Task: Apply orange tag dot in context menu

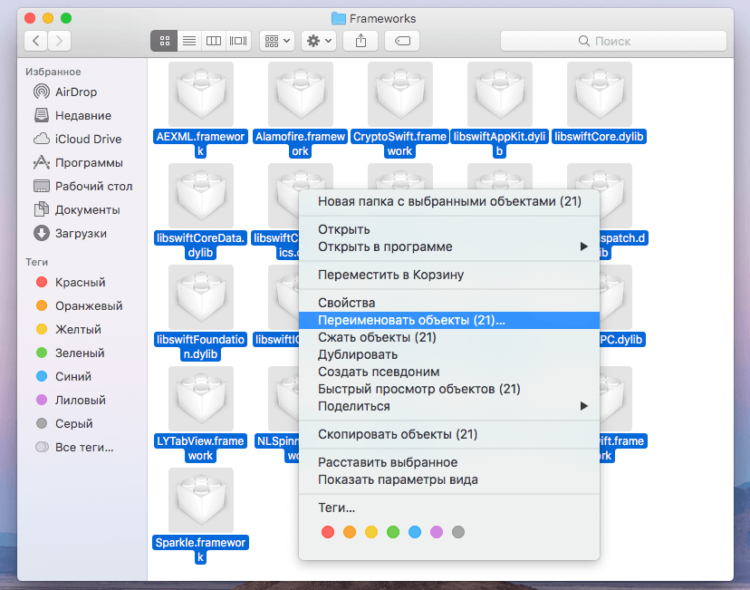Action: pyautogui.click(x=350, y=532)
